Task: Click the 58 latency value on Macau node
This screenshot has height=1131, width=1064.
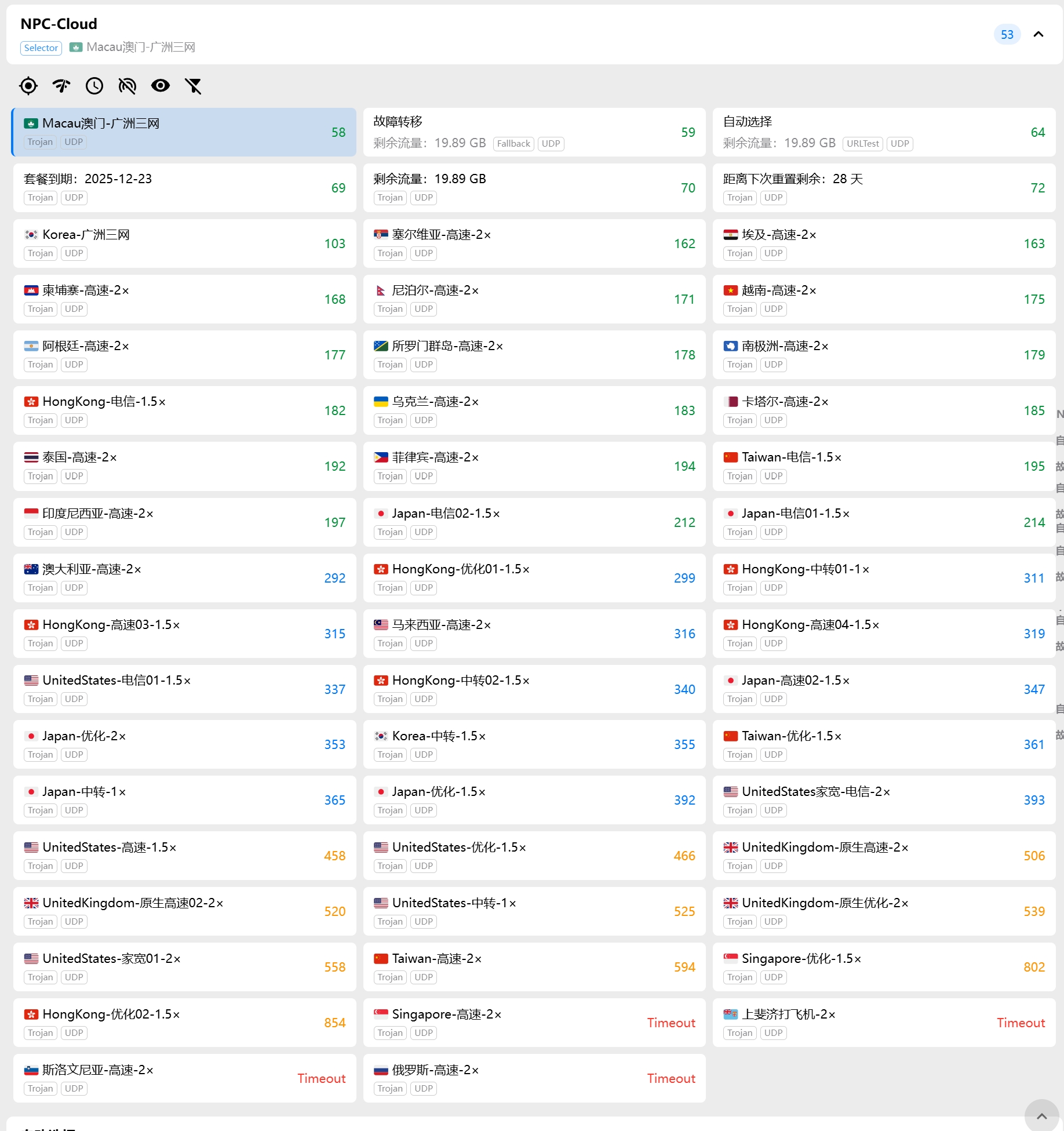Action: coord(338,132)
